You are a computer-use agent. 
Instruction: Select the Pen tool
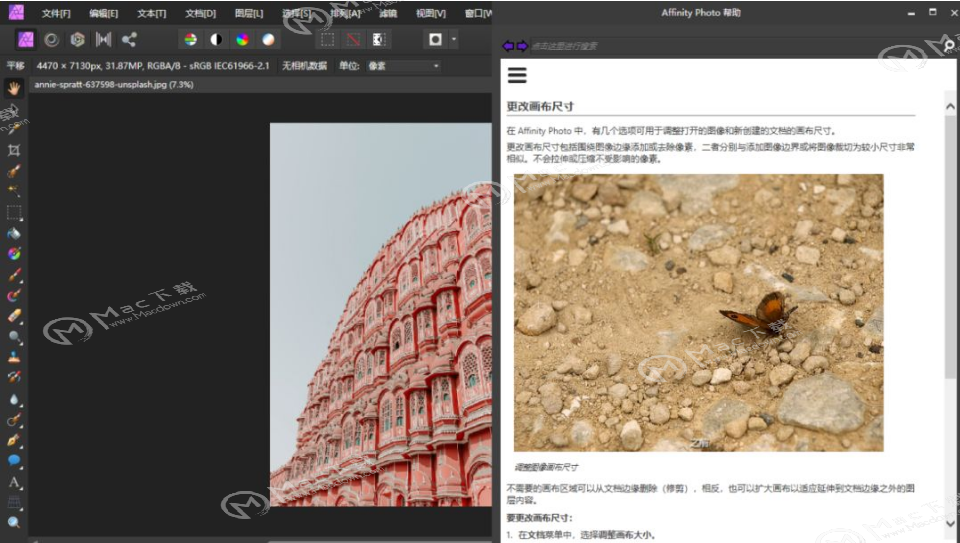13,440
